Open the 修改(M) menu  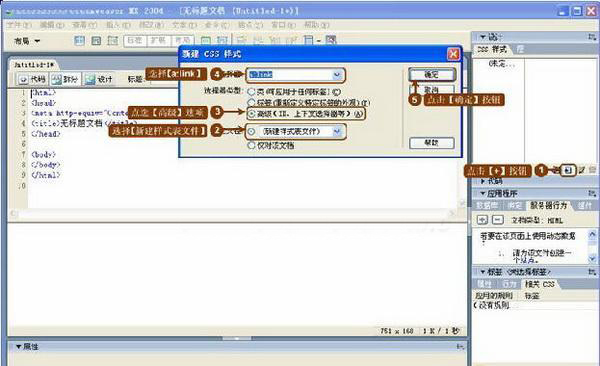coord(152,25)
